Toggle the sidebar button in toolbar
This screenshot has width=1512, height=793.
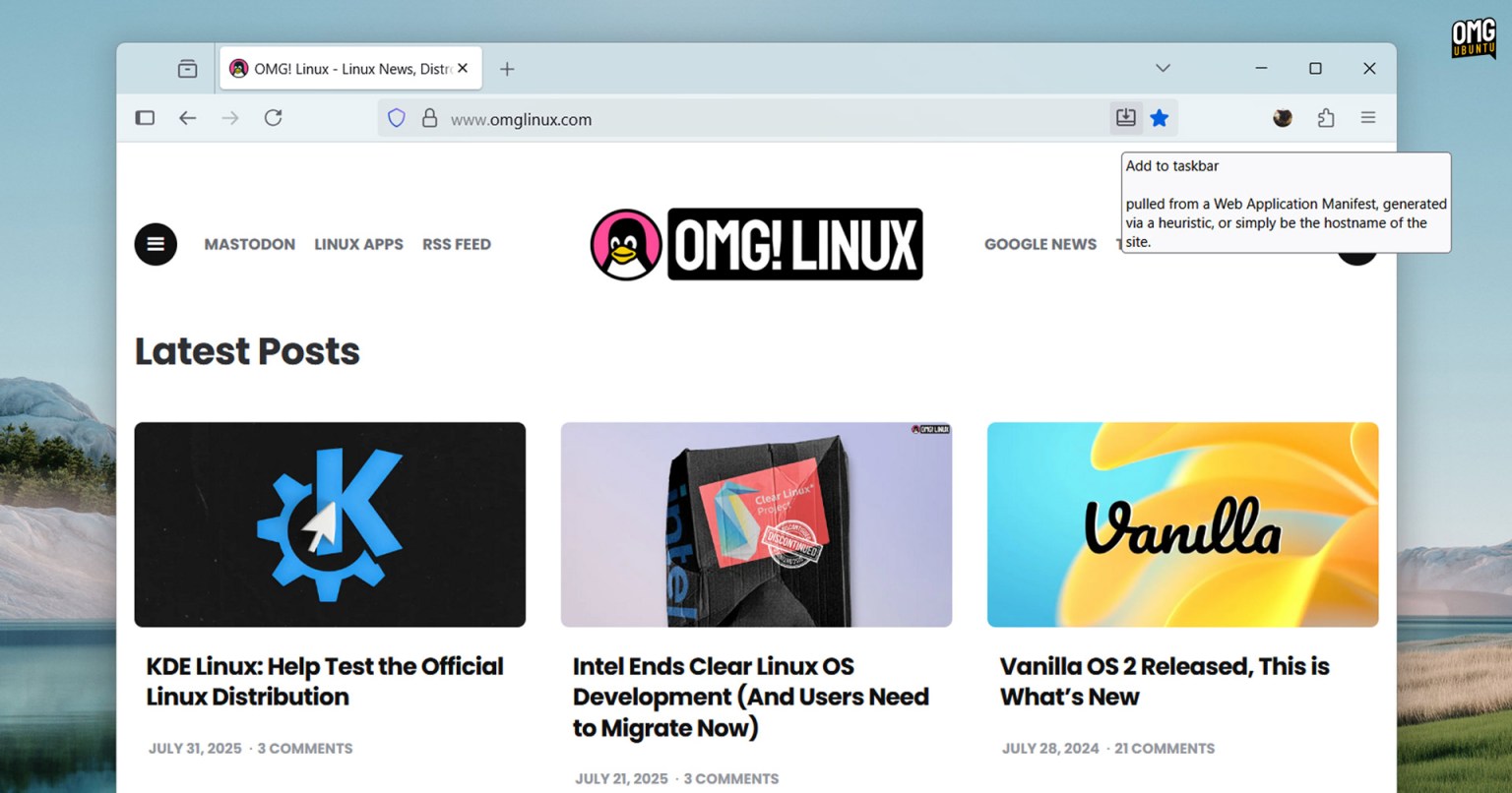point(145,118)
